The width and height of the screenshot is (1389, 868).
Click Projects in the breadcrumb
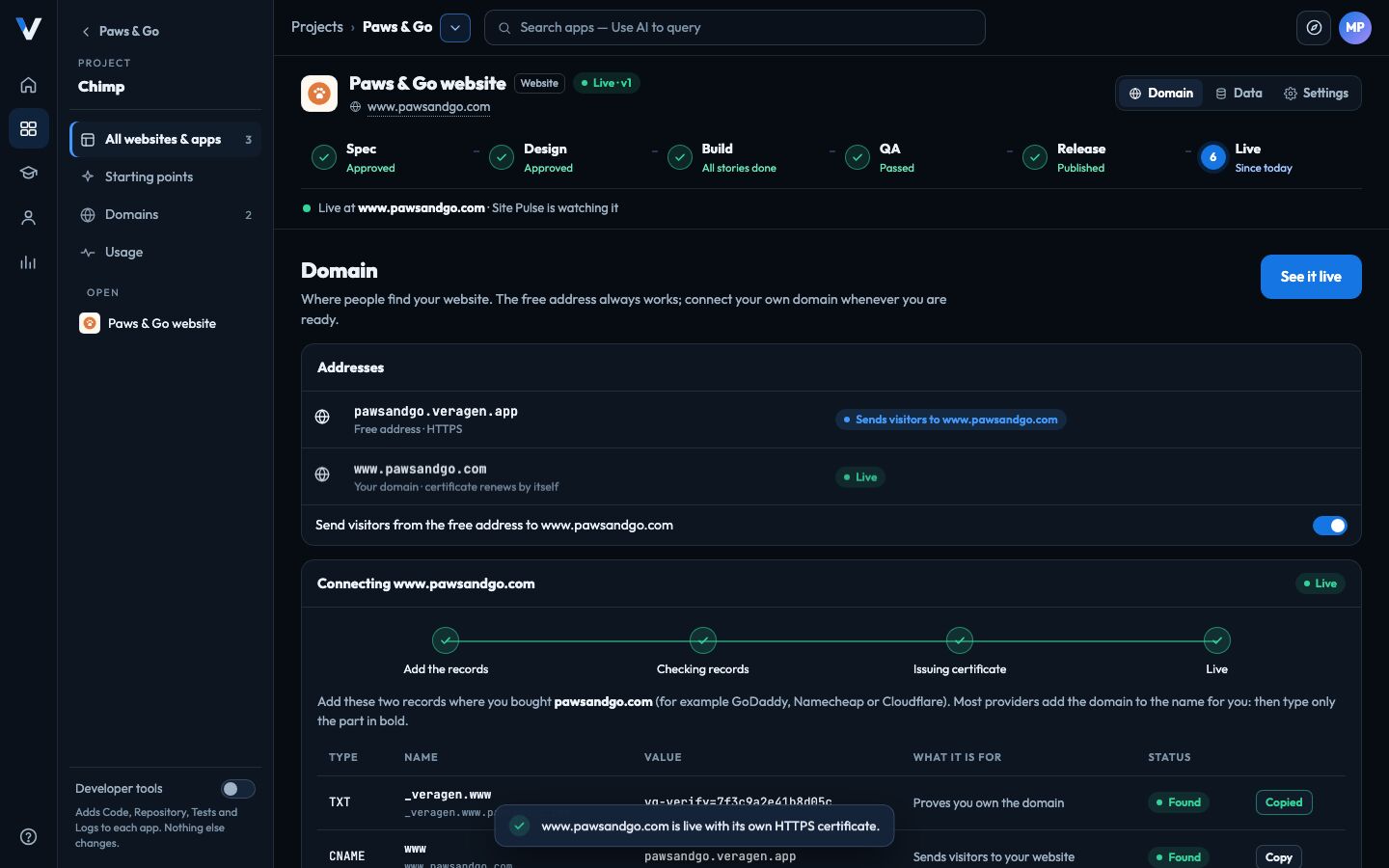317,27
